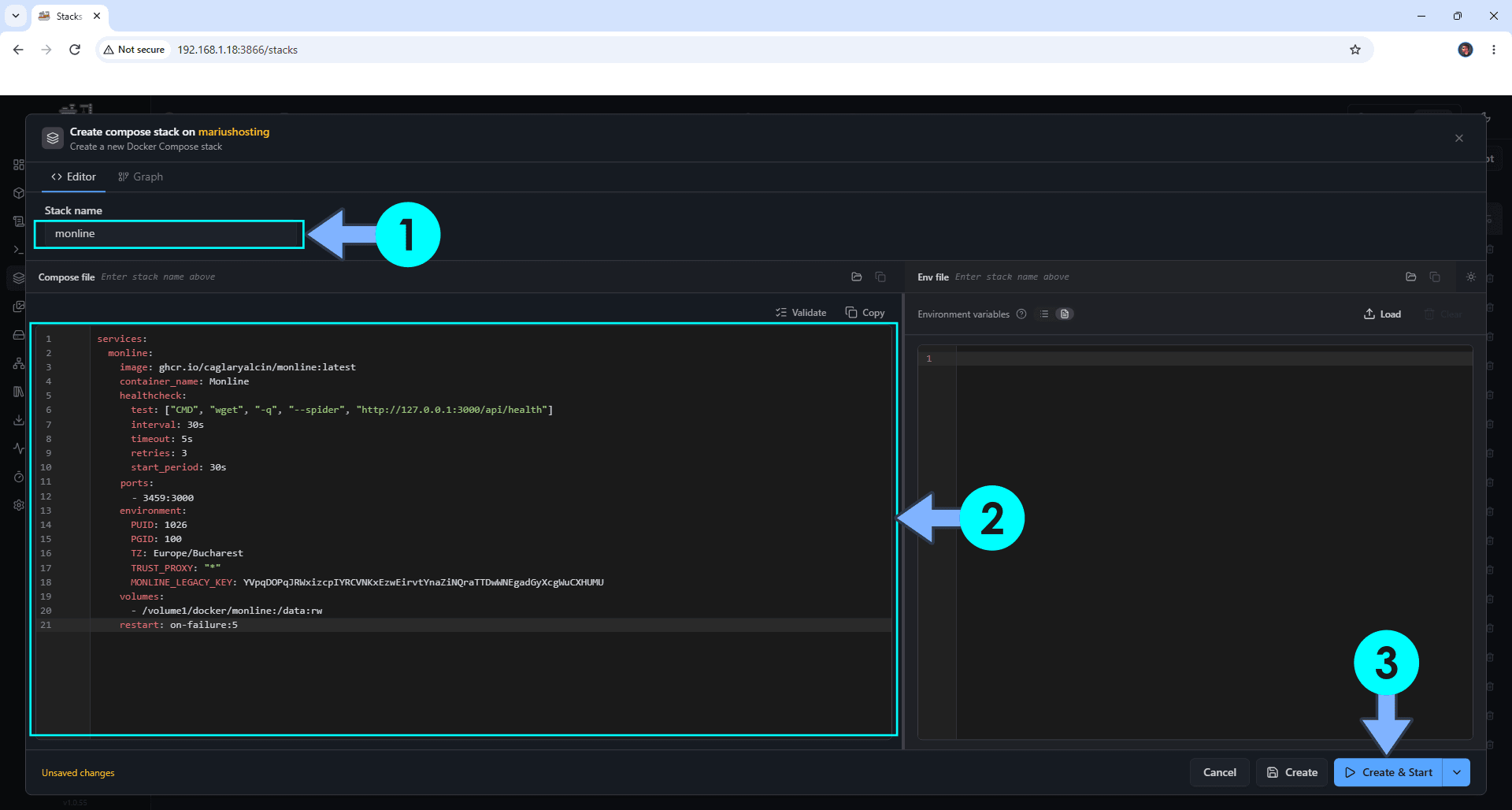
Task: Open the activity pulse icon in sidebar
Action: coord(19,448)
